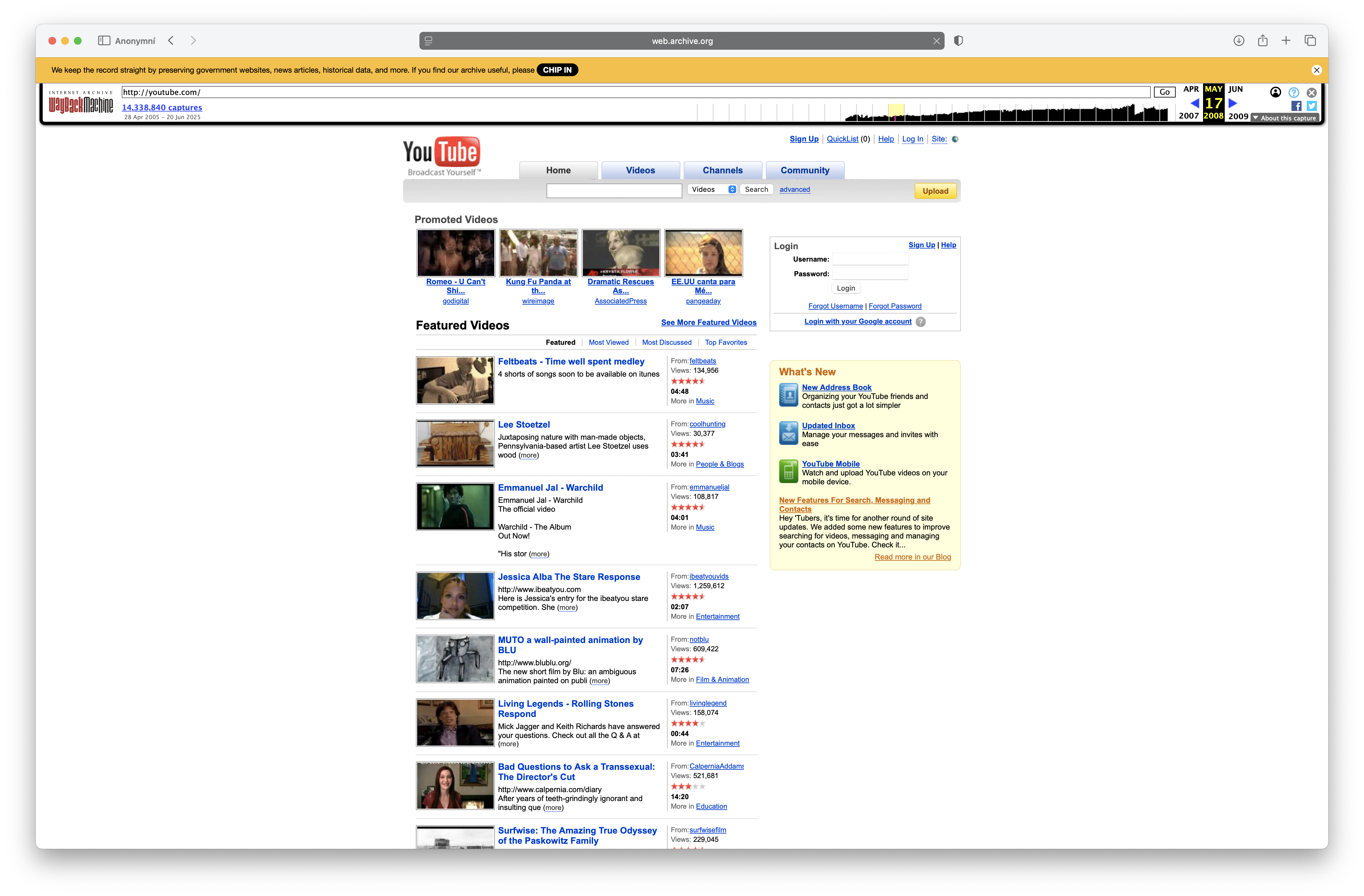Open See More Featured Videos link
Image resolution: width=1364 pixels, height=896 pixels.
(x=708, y=322)
